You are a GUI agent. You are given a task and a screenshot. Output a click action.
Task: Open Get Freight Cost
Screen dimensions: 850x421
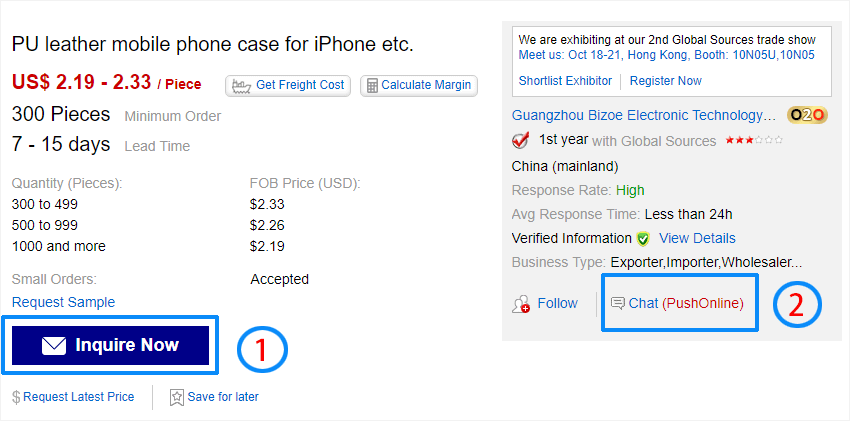point(299,85)
